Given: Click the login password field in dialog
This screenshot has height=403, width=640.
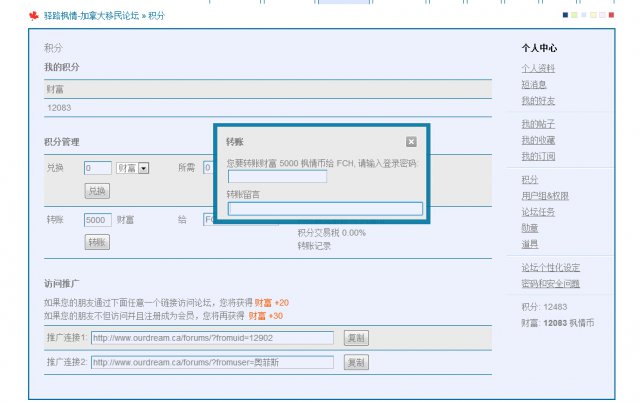Looking at the screenshot, I should [277, 176].
